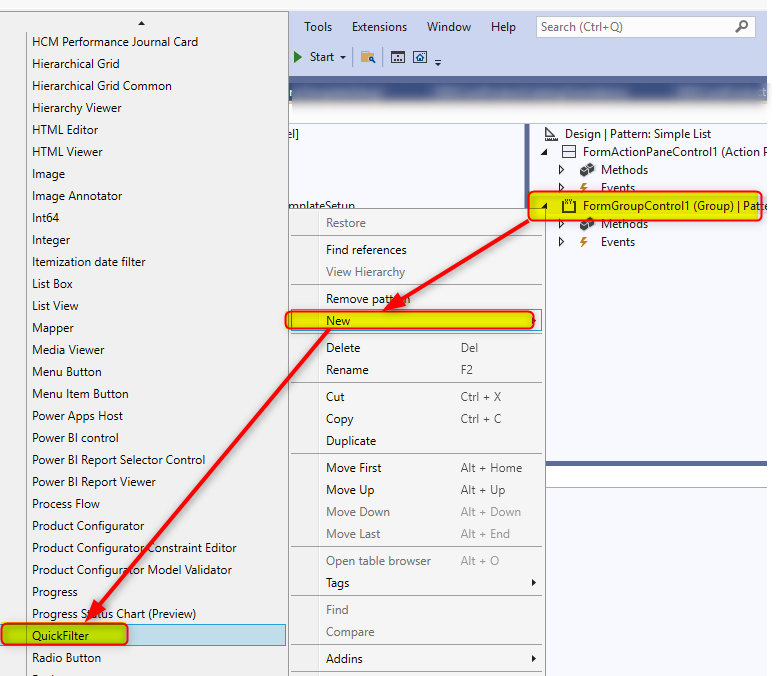Select HTML Editor in the control list
The image size is (777, 676).
click(65, 130)
